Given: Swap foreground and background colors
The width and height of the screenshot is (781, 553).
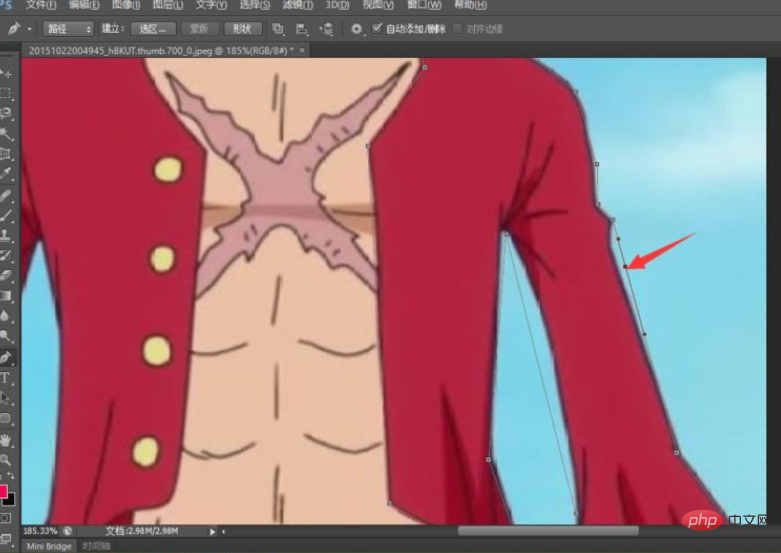Looking at the screenshot, I should [10, 476].
